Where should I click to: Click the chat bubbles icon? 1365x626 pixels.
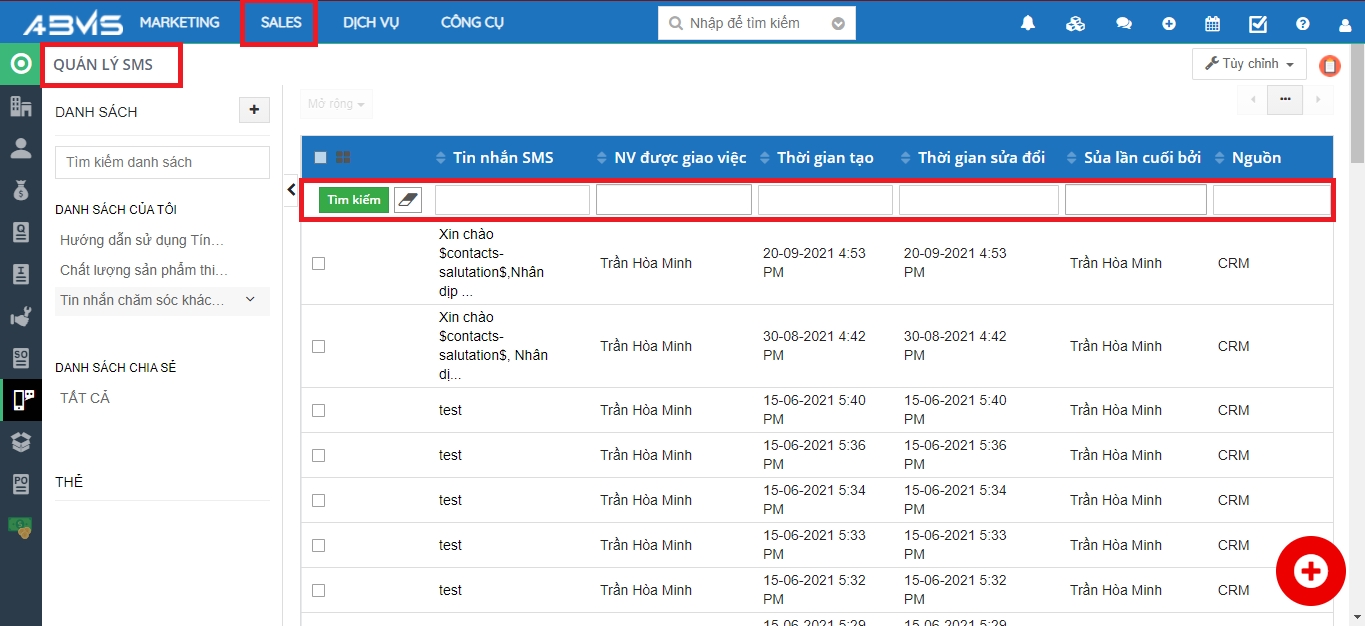(x=1124, y=24)
